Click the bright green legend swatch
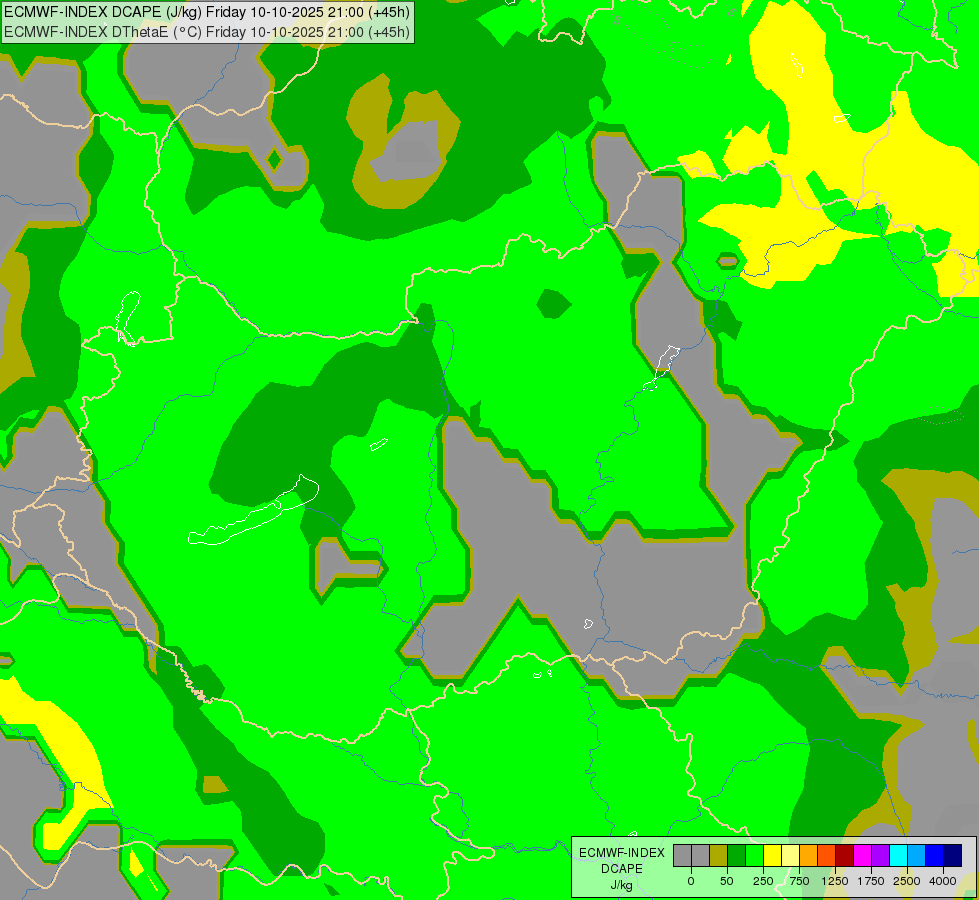This screenshot has width=979, height=900. (x=755, y=855)
